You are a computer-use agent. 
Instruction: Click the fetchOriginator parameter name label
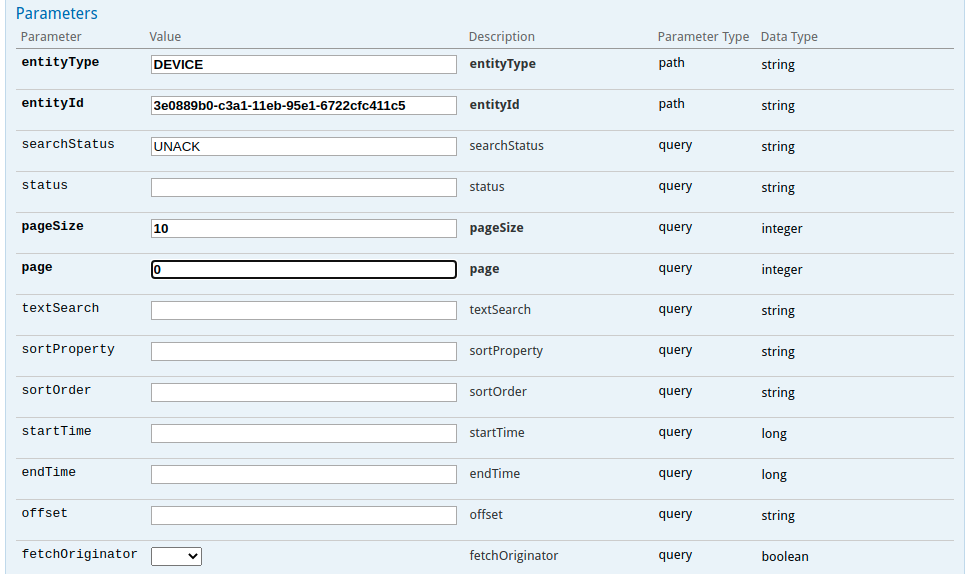80,554
